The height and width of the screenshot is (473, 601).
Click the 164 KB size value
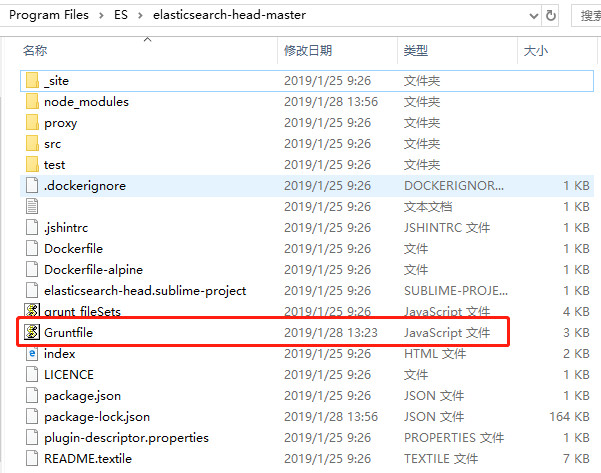pyautogui.click(x=569, y=417)
